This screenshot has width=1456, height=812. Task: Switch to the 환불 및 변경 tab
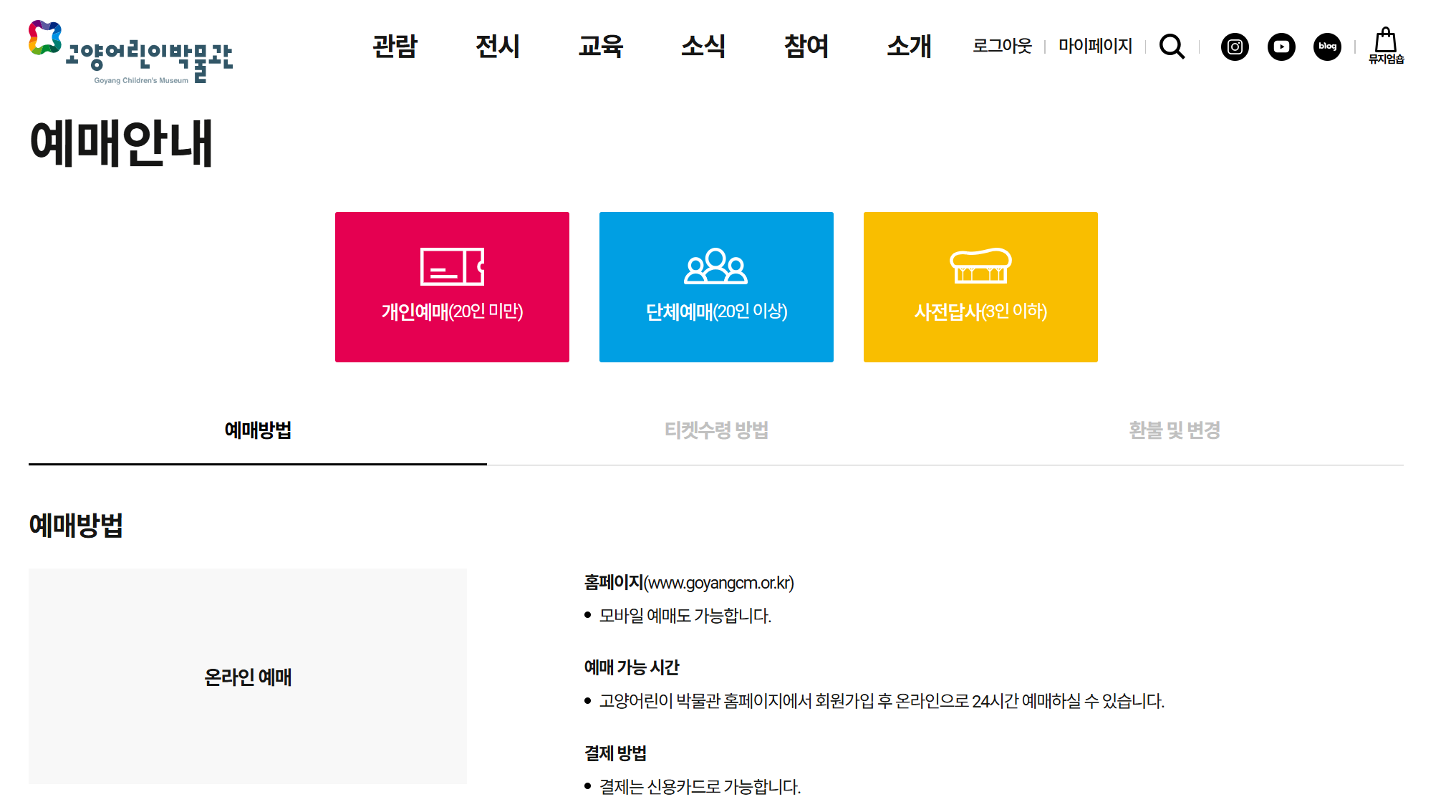pyautogui.click(x=1175, y=430)
